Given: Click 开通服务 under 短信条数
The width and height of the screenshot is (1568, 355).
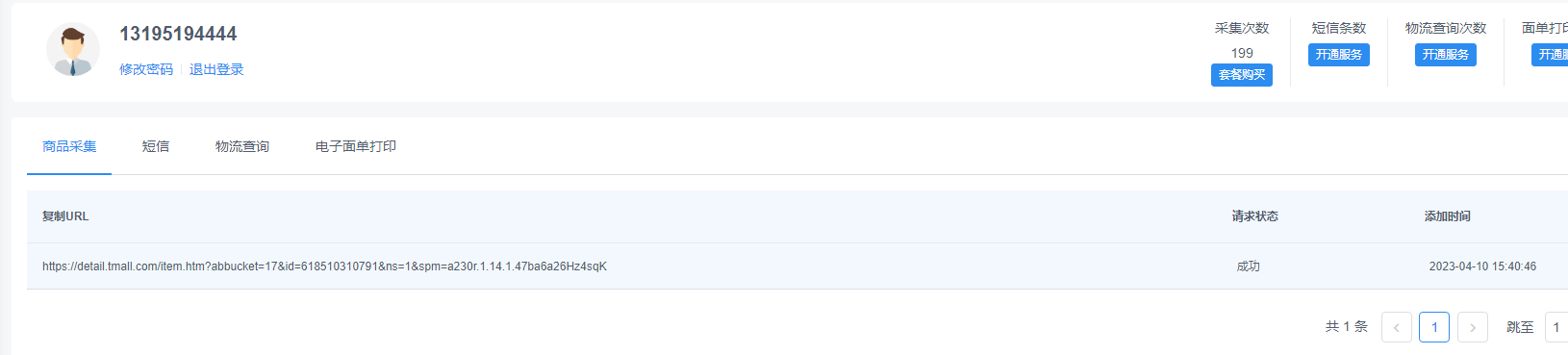Looking at the screenshot, I should [1339, 55].
